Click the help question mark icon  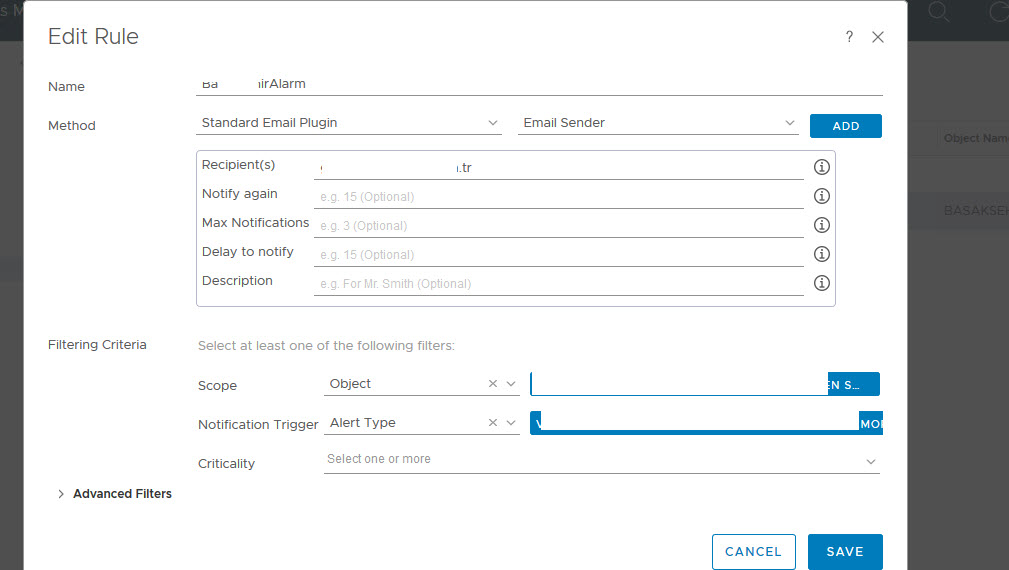849,37
